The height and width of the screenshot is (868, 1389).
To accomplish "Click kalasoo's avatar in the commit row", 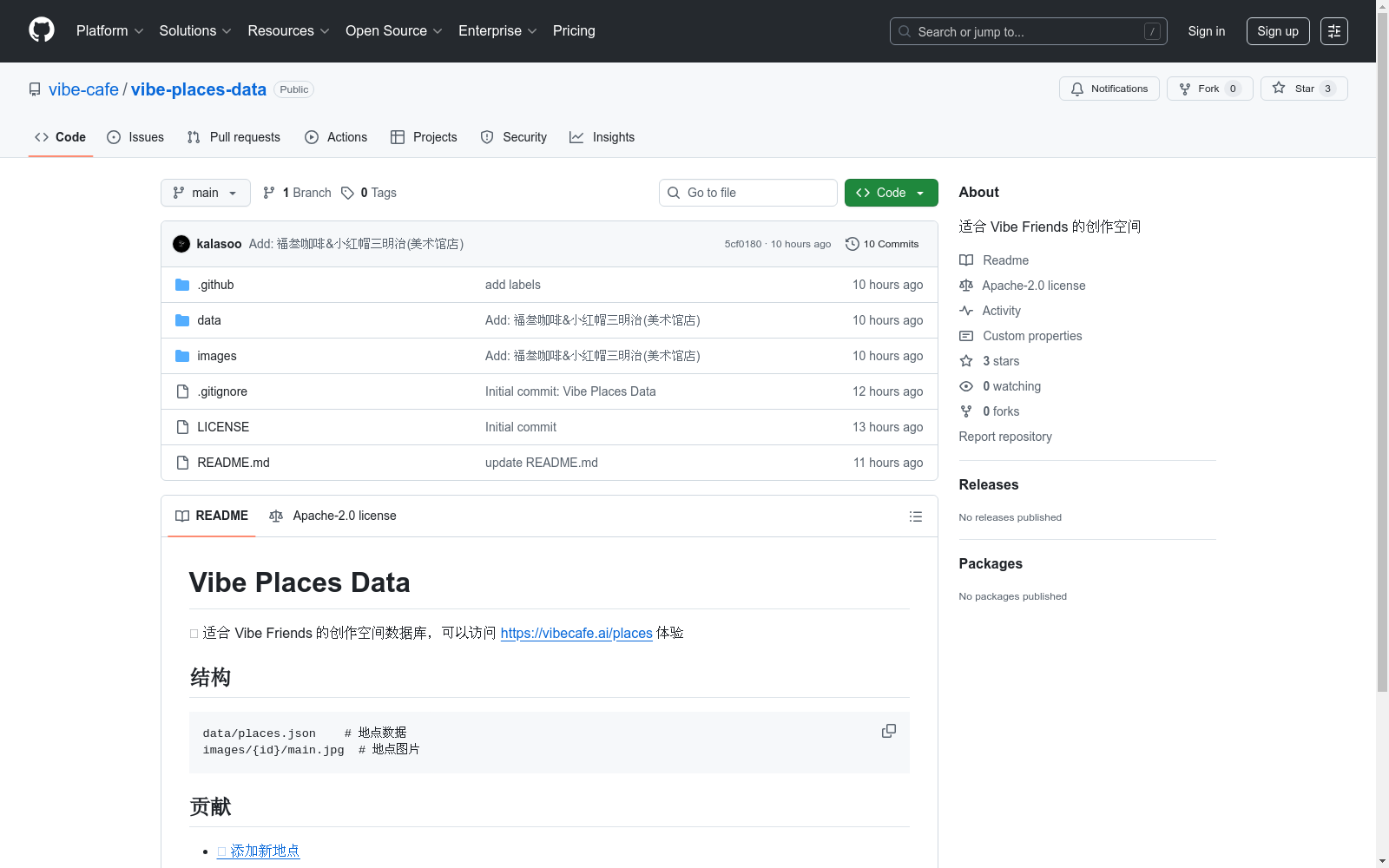I will (181, 244).
